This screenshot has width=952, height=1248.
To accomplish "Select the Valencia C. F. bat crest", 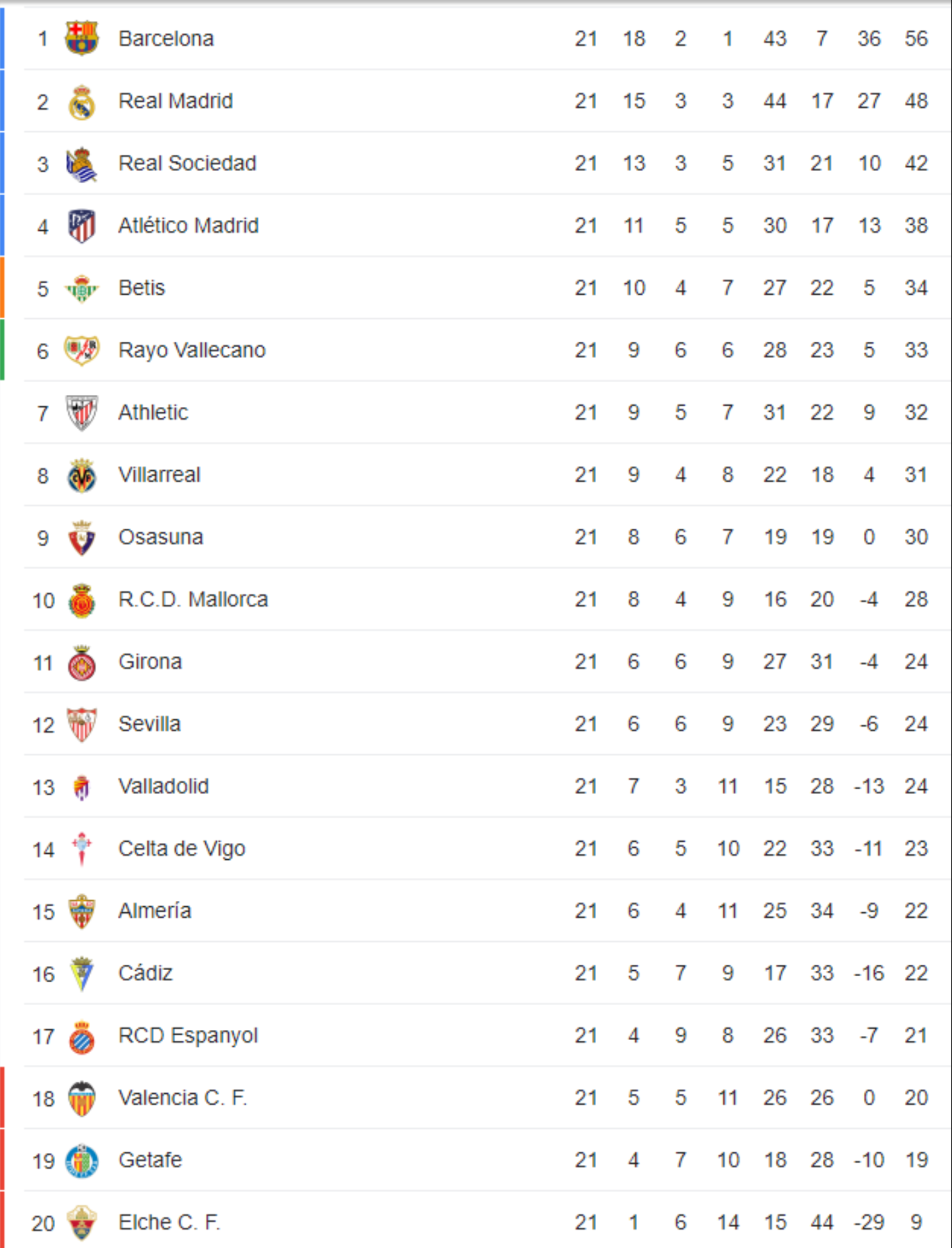I will click(x=81, y=1099).
